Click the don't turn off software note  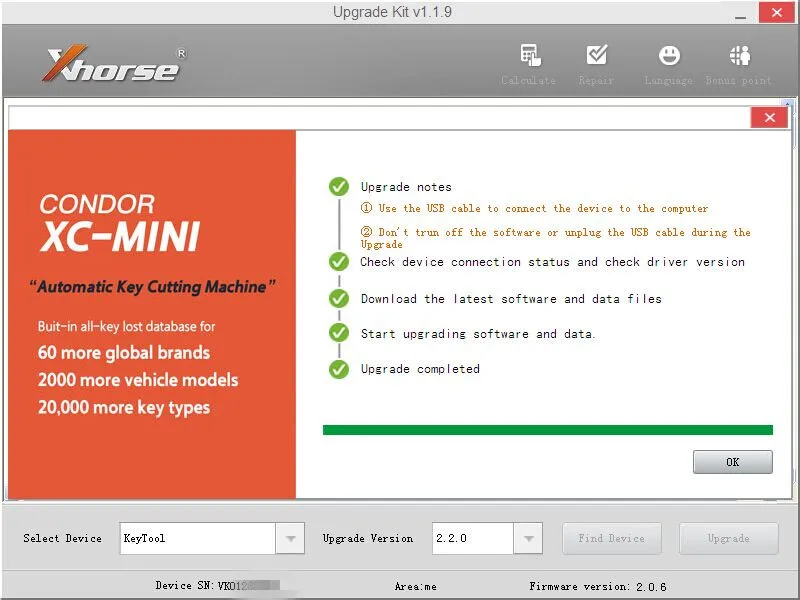tap(556, 238)
